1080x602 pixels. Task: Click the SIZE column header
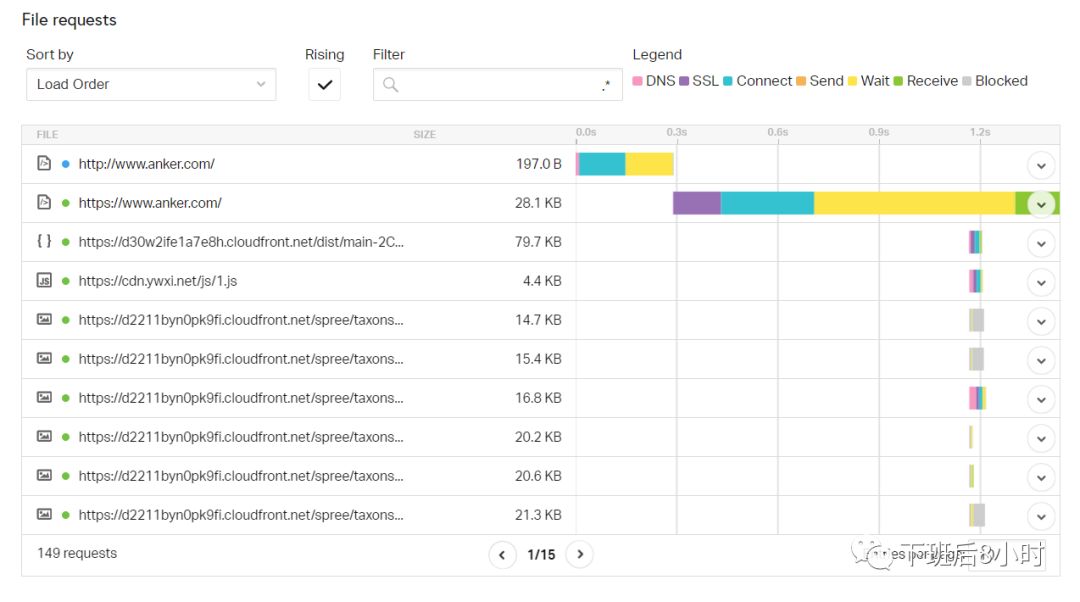[425, 135]
